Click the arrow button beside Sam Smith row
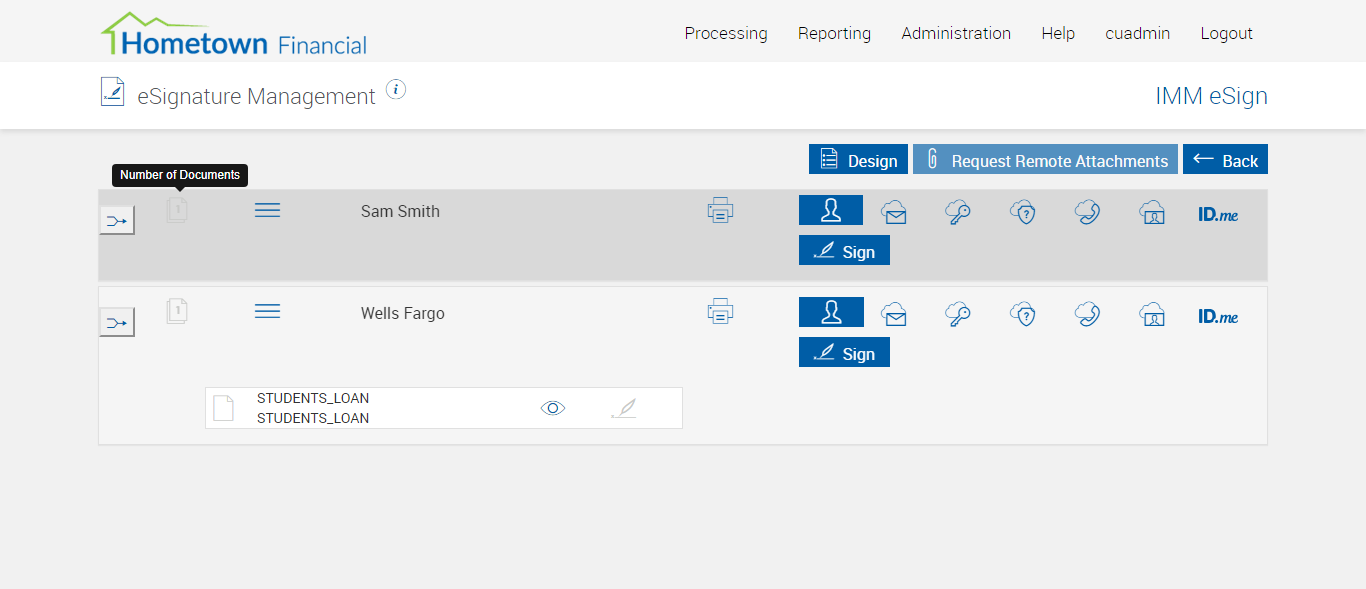Screen dimensions: 1366x589 click(117, 220)
